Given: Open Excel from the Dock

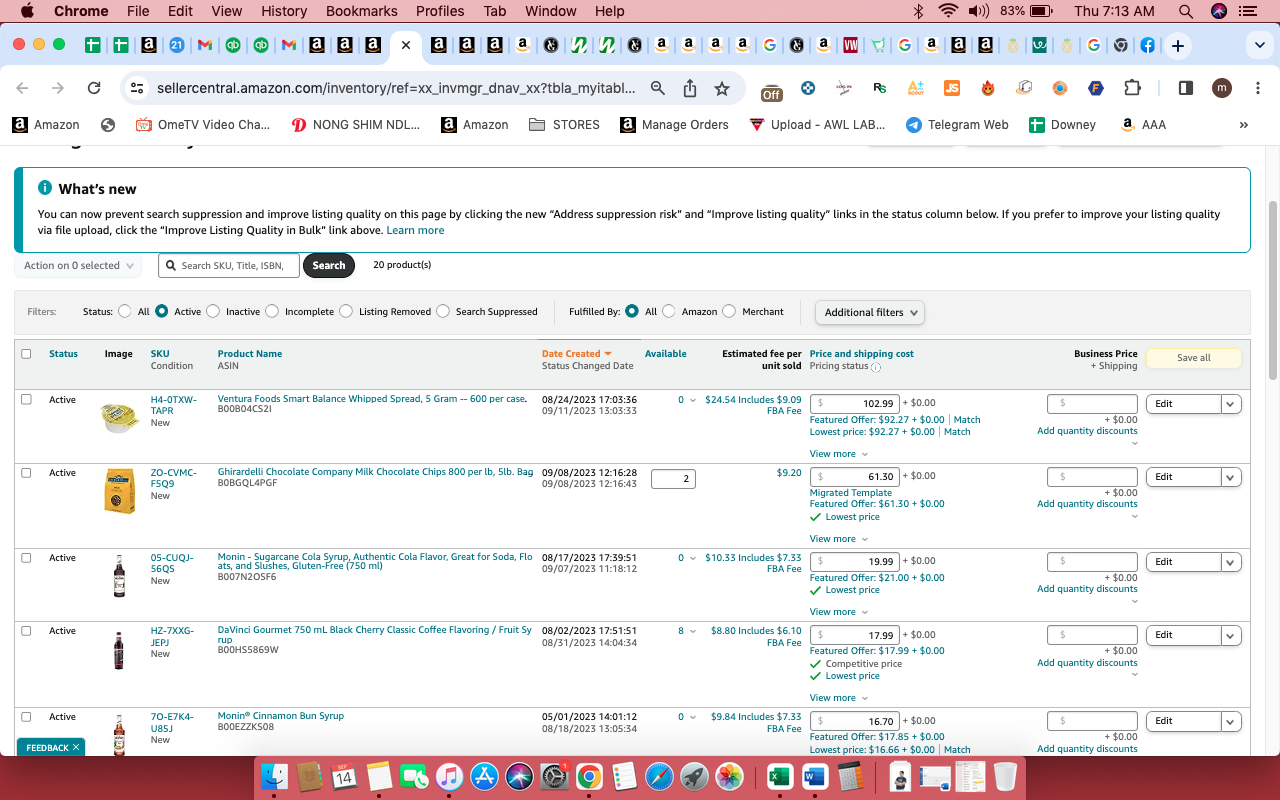Looking at the screenshot, I should click(x=779, y=776).
